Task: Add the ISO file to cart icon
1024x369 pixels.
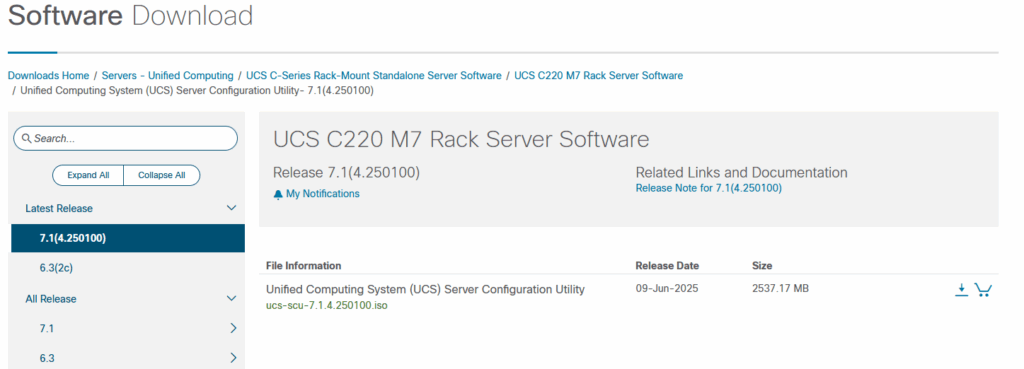Action: point(983,290)
